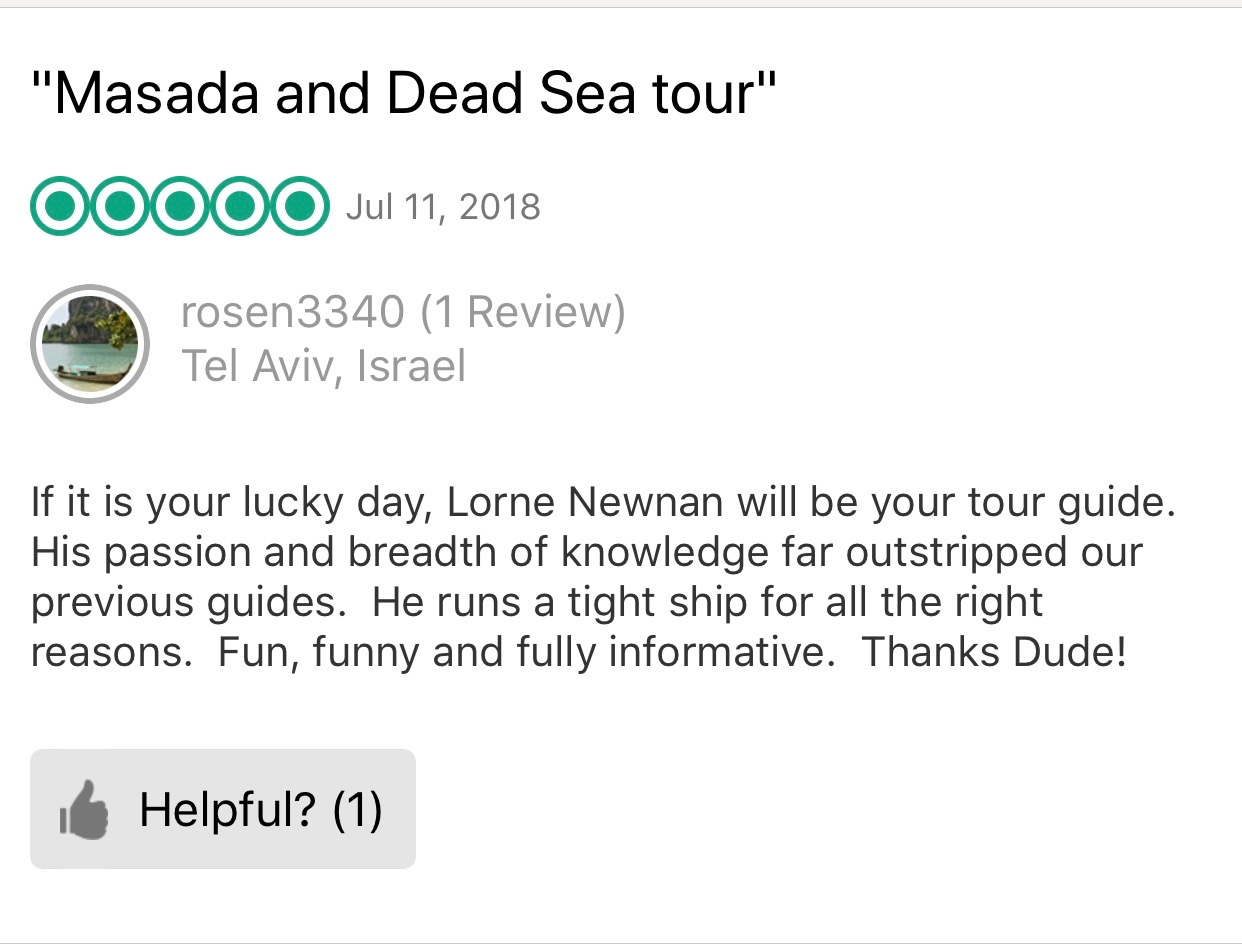Screen dimensions: 1242x949
Task: Select the second green rating bubble
Action: 120,206
